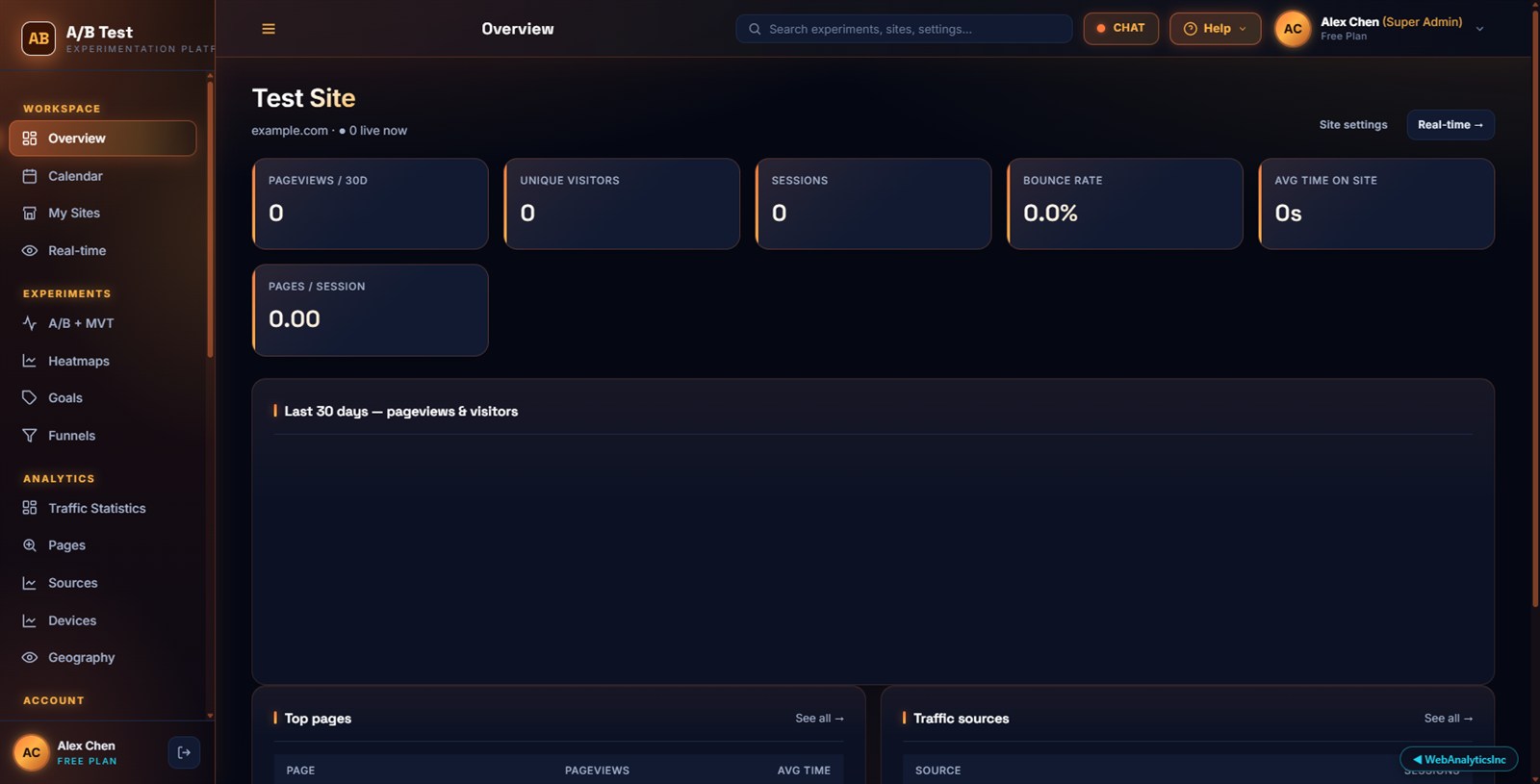This screenshot has height=784, width=1540.
Task: Open Funnels in Experiments section
Action: point(103,435)
